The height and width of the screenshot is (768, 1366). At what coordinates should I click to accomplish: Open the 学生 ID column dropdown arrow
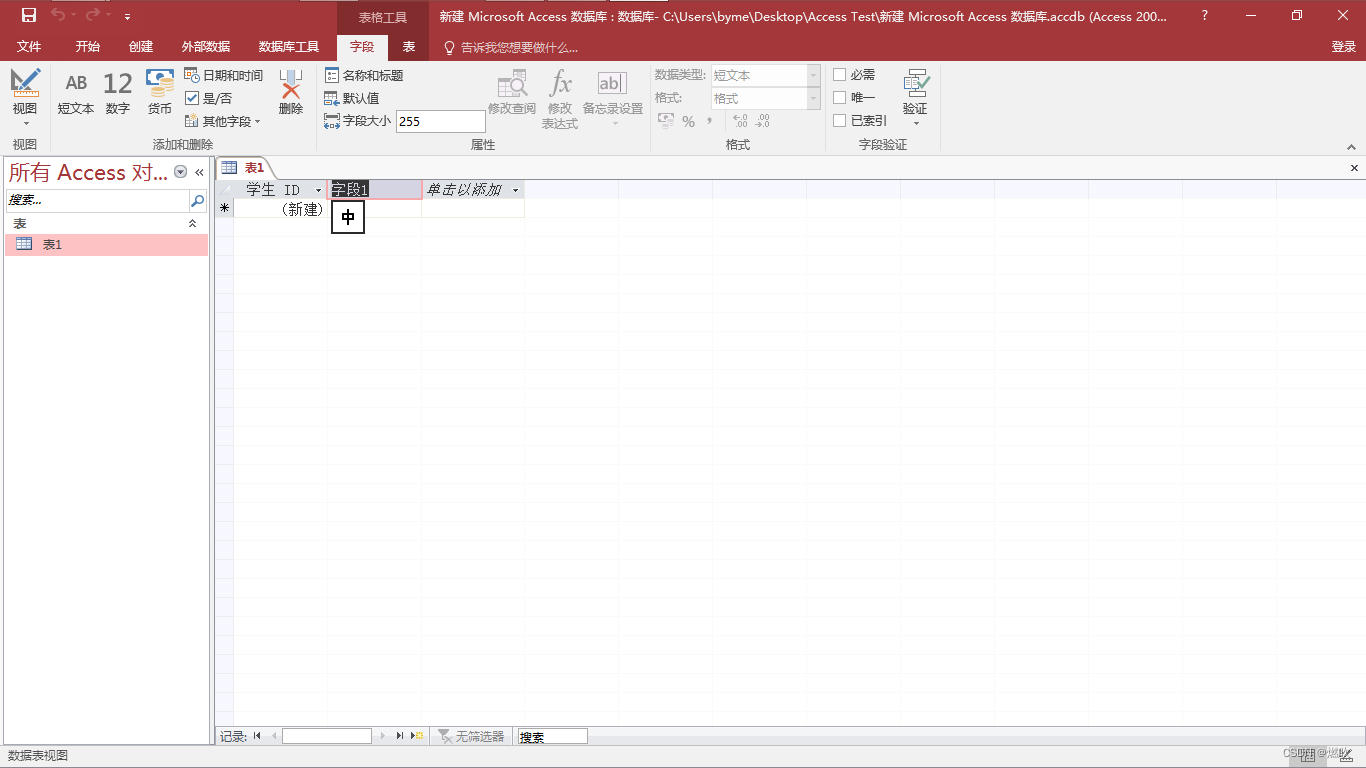(x=319, y=190)
